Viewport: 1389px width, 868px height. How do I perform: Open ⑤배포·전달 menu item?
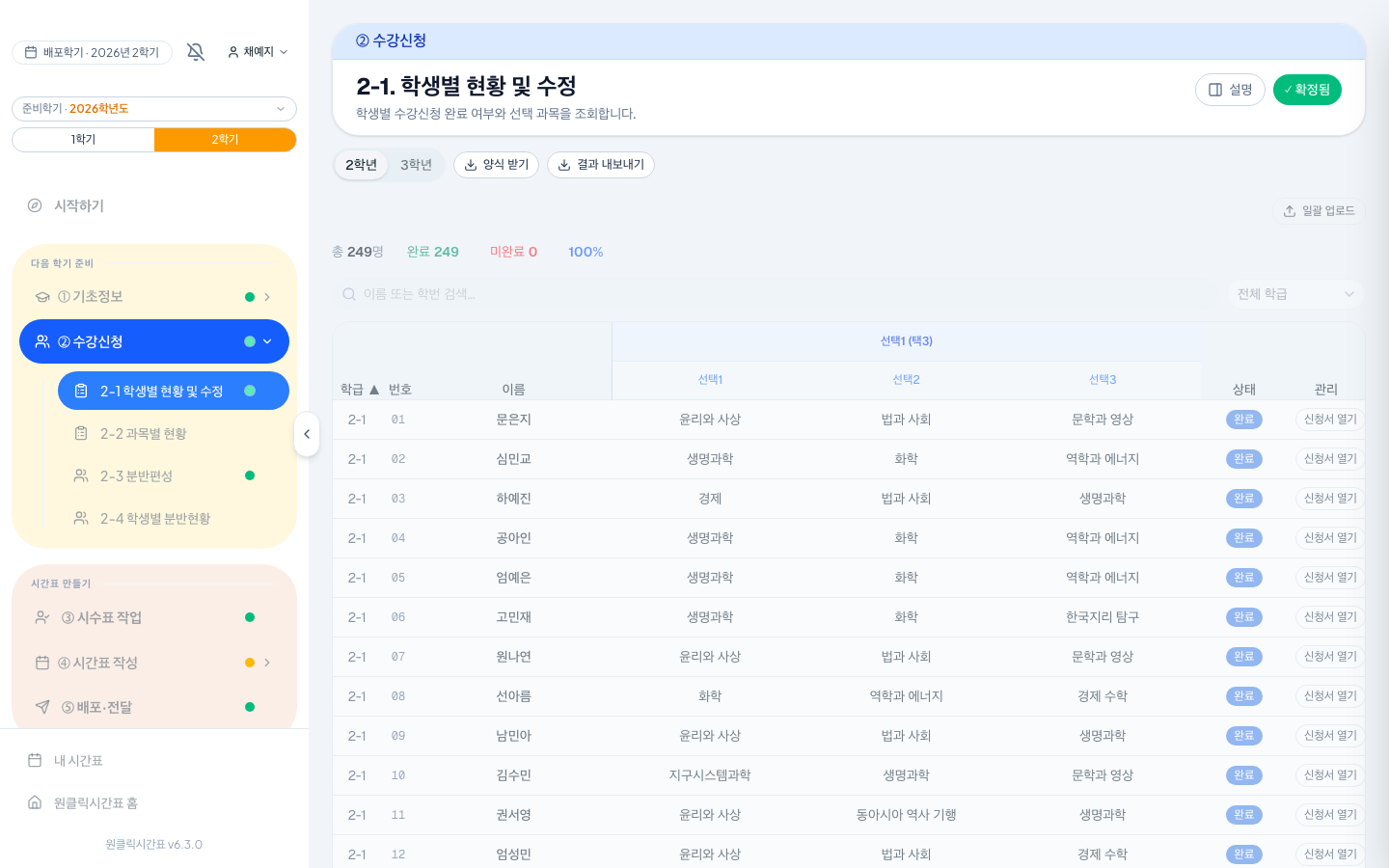tap(154, 707)
